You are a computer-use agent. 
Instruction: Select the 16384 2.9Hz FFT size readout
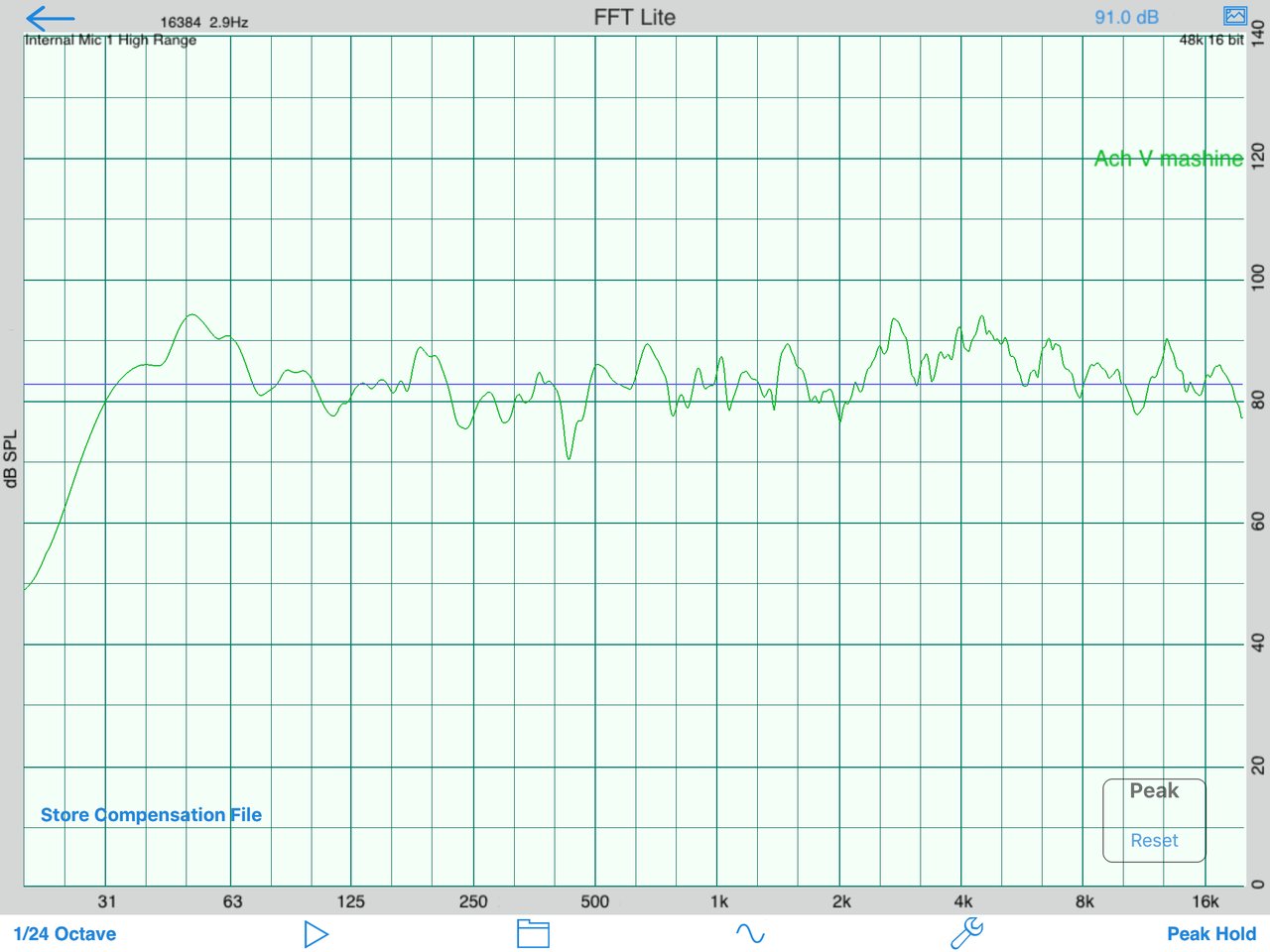click(204, 22)
